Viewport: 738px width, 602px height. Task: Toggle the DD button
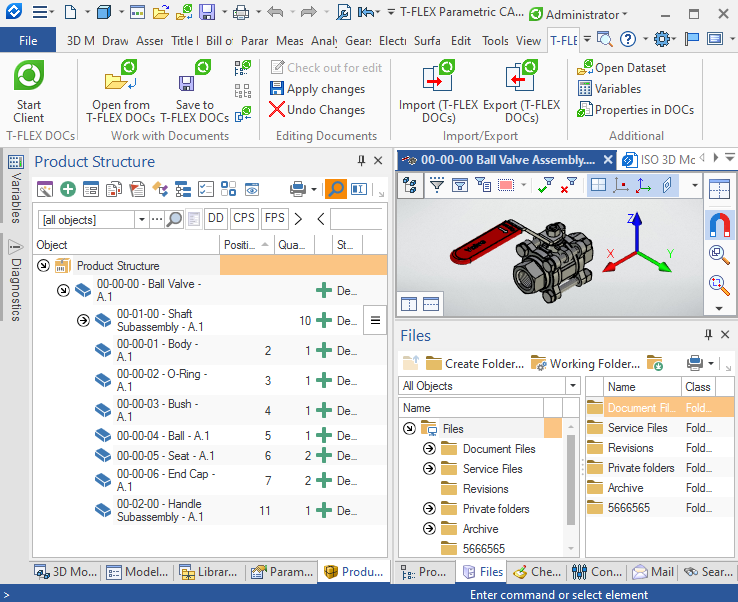216,218
